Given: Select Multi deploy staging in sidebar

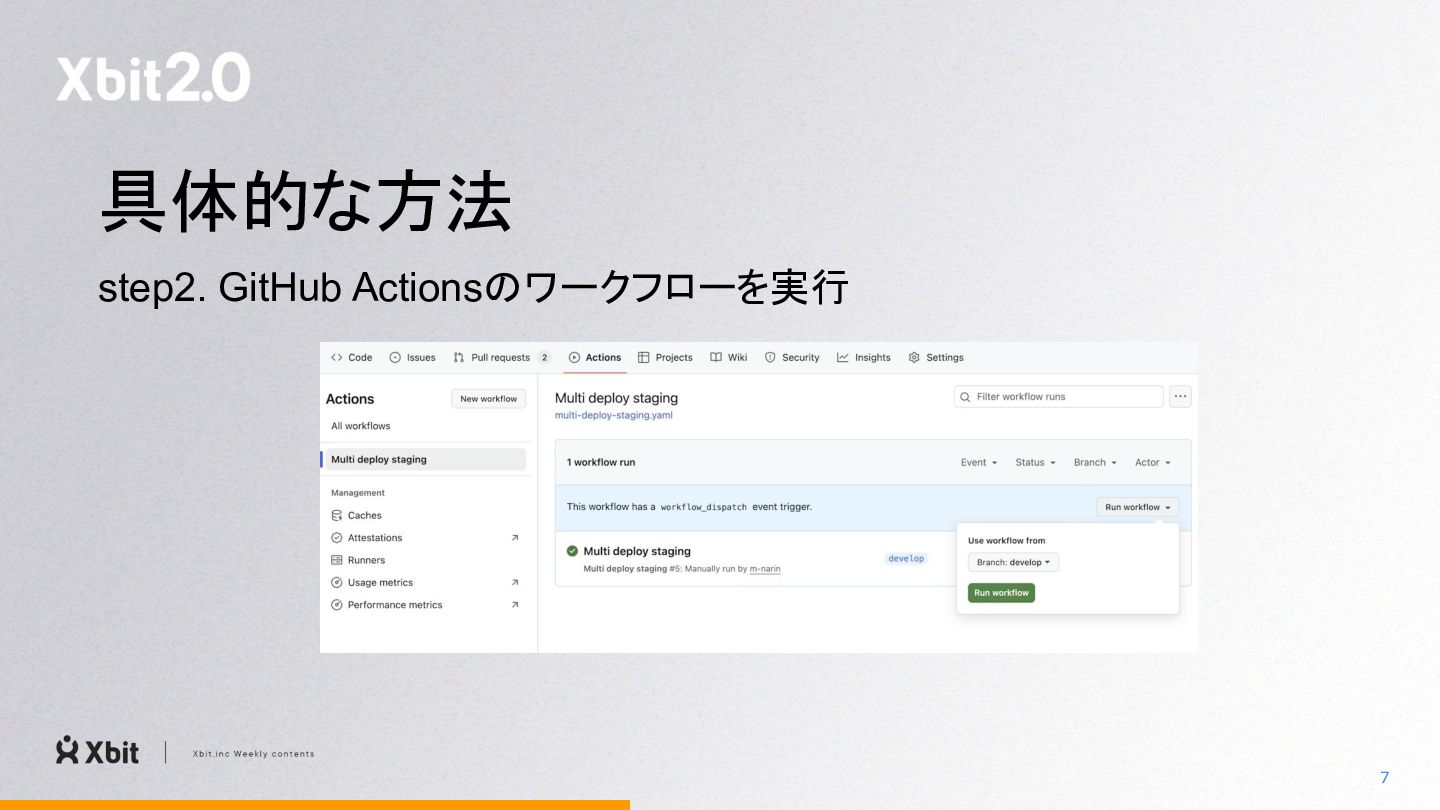Looking at the screenshot, I should 425,459.
